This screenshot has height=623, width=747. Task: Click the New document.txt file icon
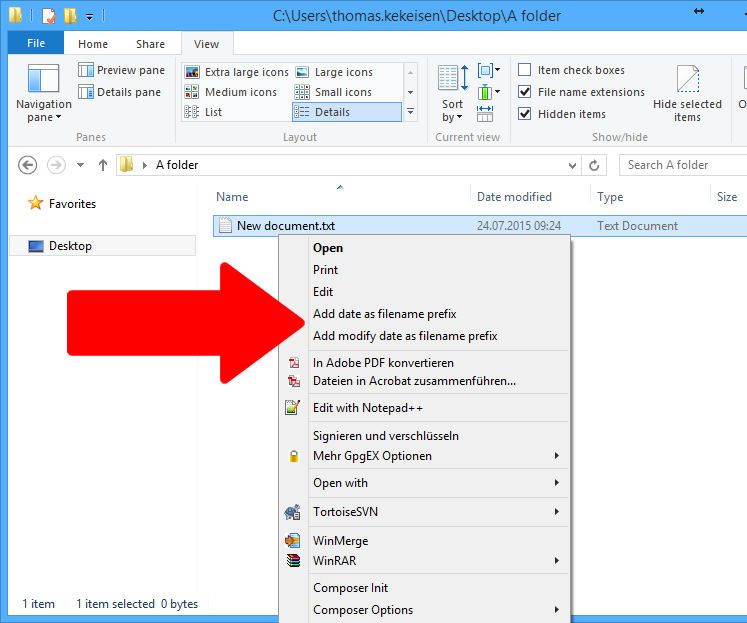click(225, 226)
